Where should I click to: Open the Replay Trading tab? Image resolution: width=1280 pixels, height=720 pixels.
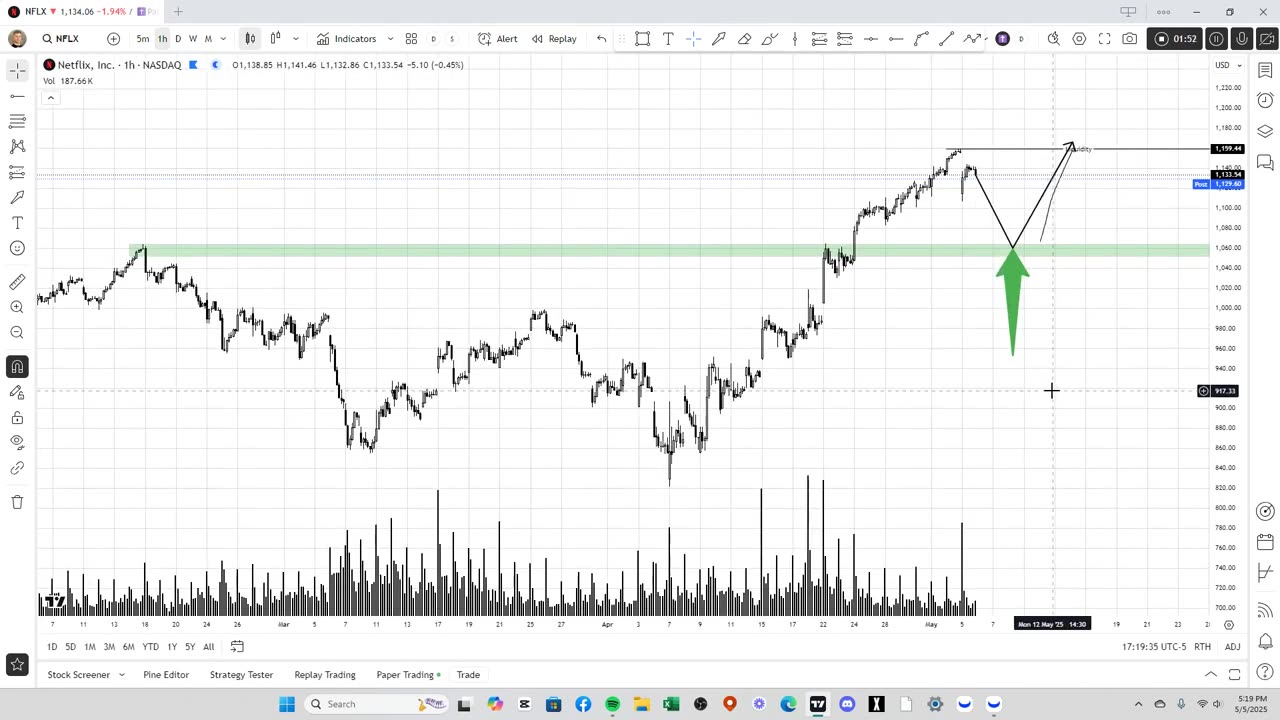coord(325,675)
